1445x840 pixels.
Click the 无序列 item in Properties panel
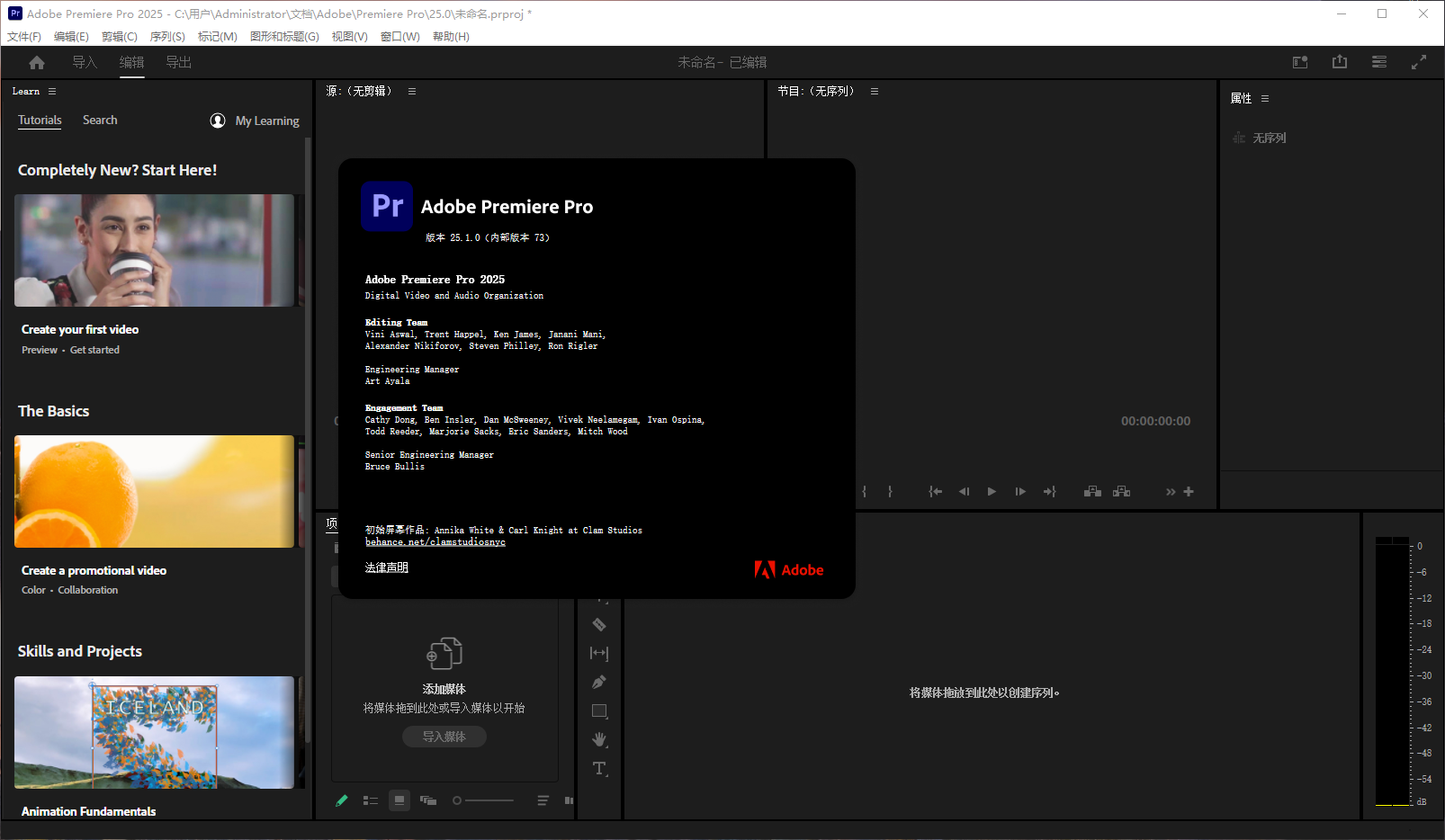tap(1260, 138)
